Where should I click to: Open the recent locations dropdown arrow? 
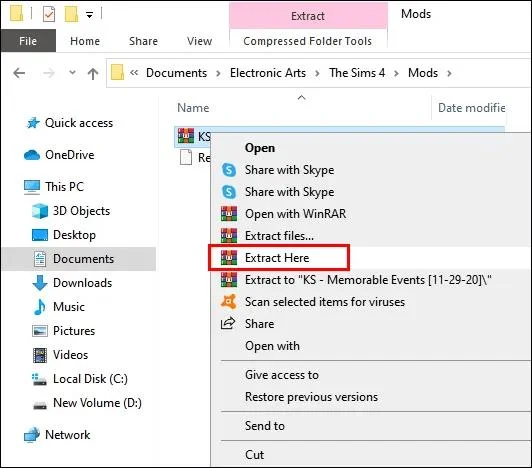point(72,72)
